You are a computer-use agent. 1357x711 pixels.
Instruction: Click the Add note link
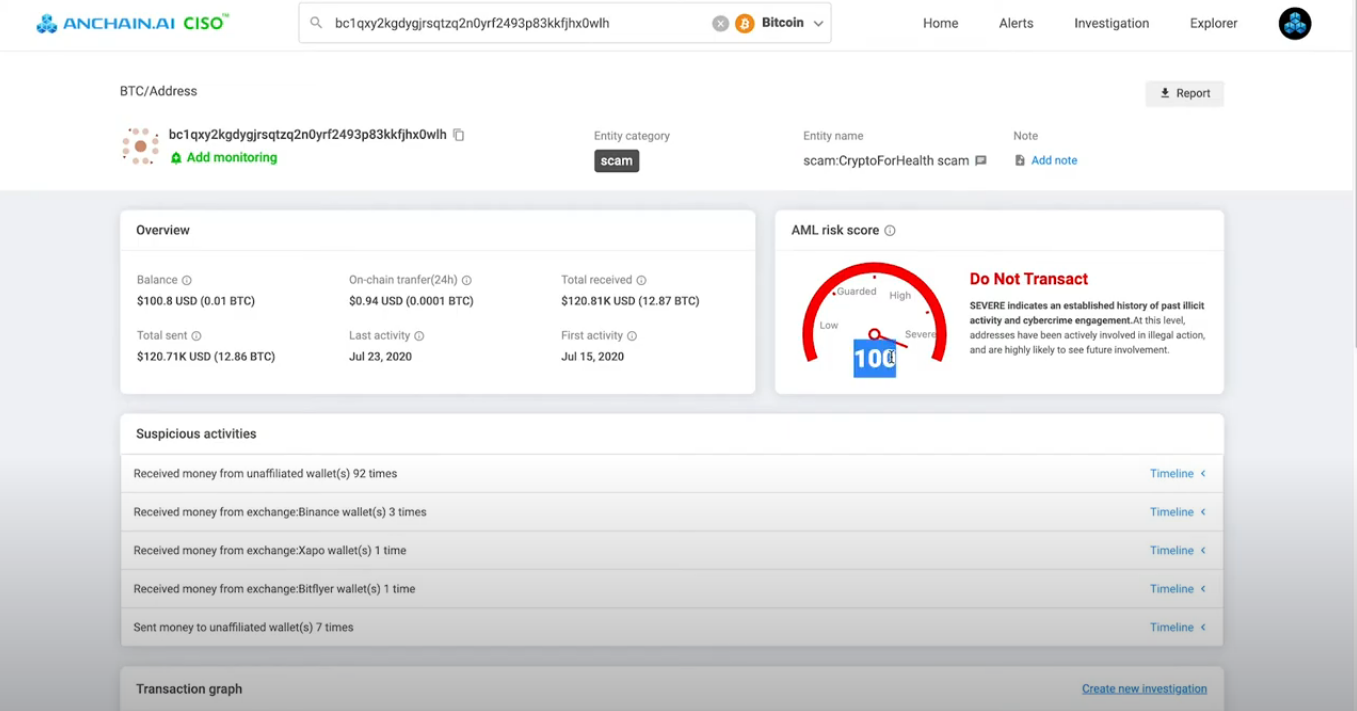coord(1054,160)
